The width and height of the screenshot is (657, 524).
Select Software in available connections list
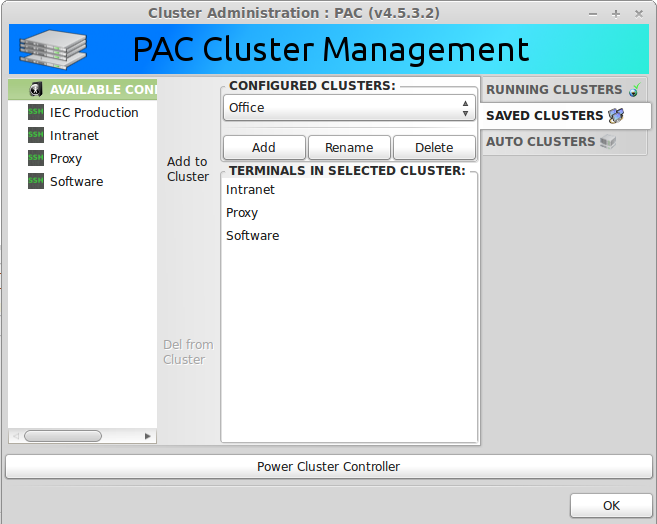coord(83,181)
